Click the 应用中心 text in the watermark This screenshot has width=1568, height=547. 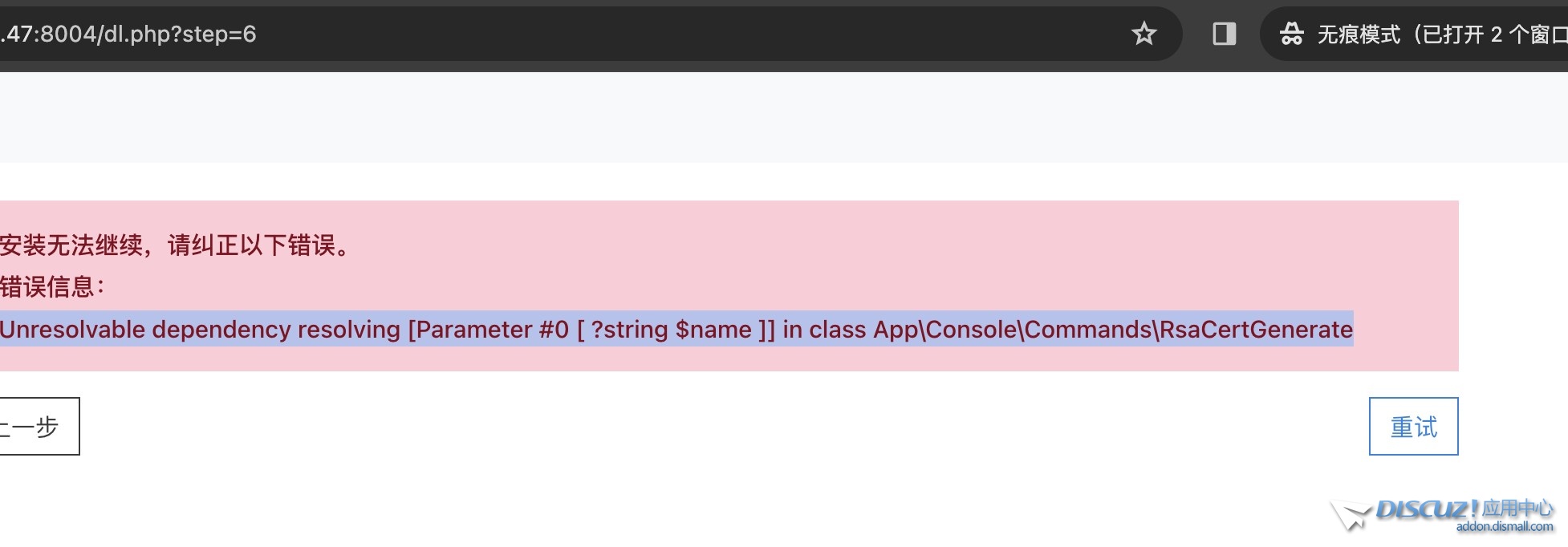[x=1517, y=508]
